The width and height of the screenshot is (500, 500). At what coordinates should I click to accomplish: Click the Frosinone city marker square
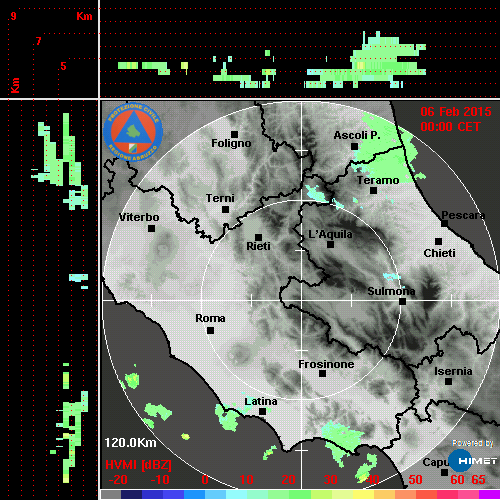click(322, 373)
